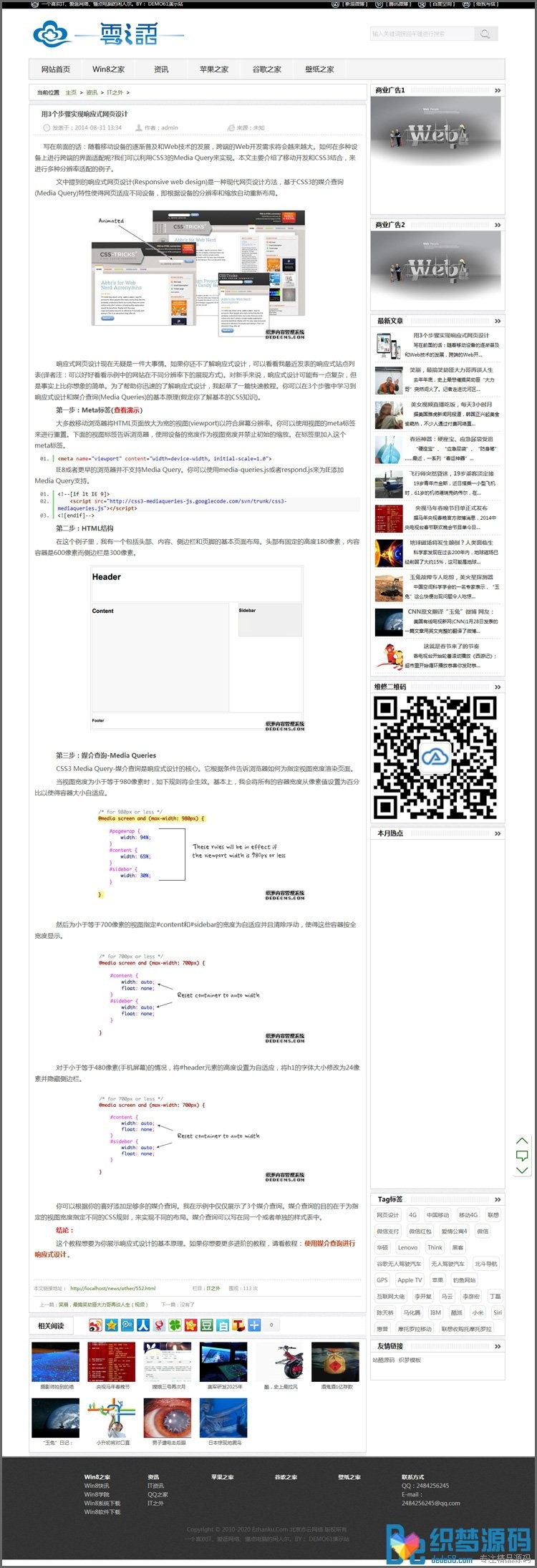Image resolution: width=537 pixels, height=1568 pixels.
Task: Click the floating comment bubble icon
Action: point(522,1156)
